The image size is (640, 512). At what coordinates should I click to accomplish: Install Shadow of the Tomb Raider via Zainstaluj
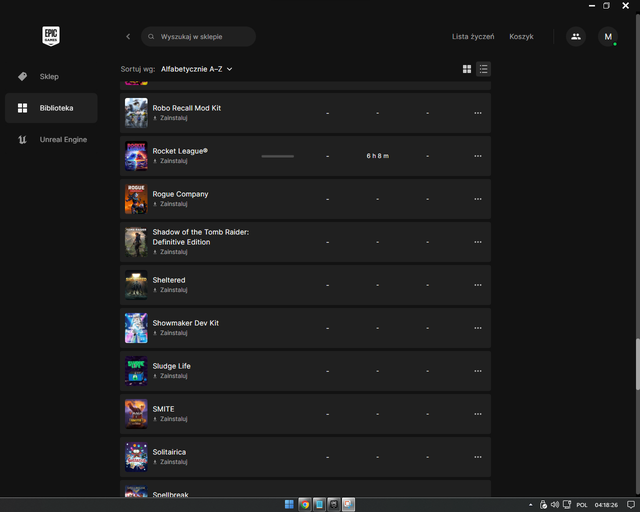point(170,252)
